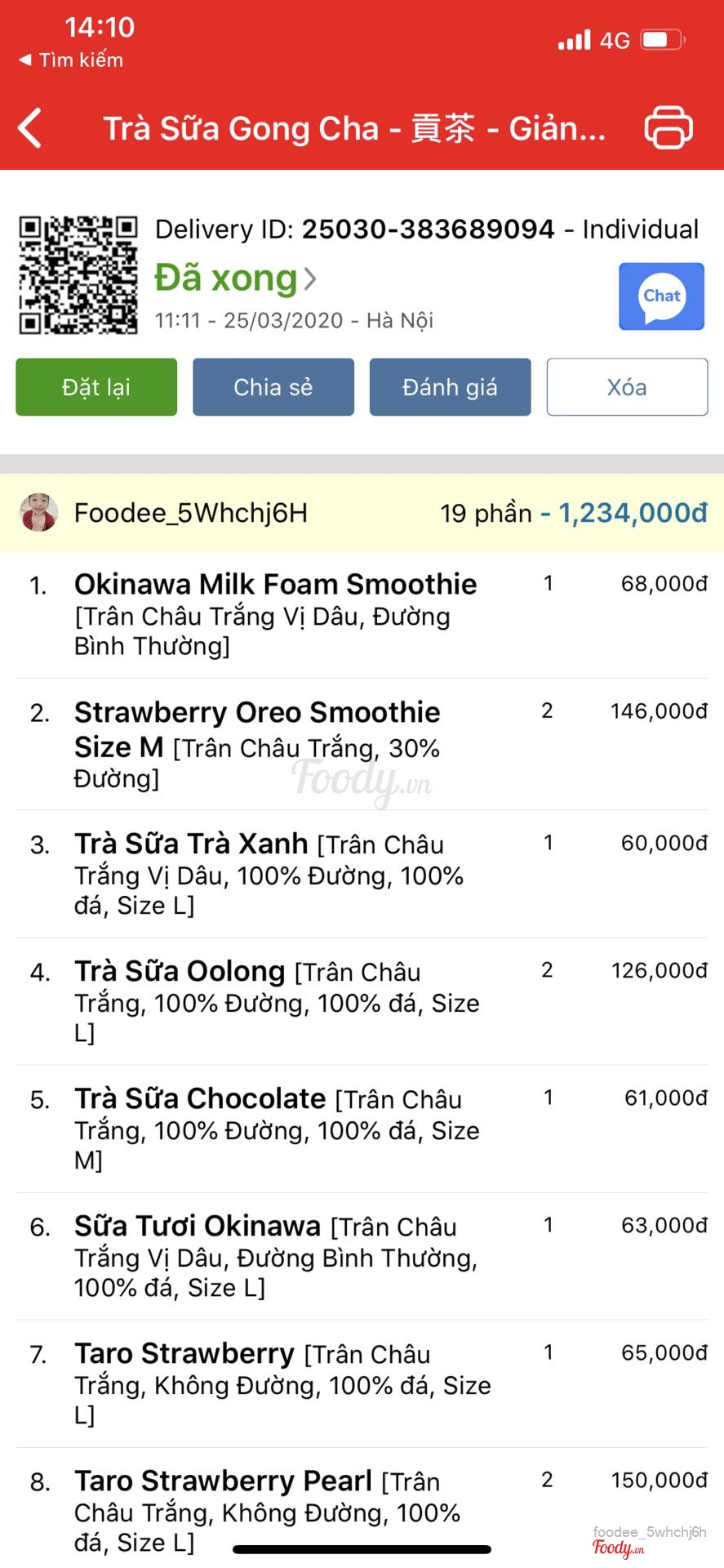Select Okinawa Milk Foam Smoothie item
Viewport: 724px width, 1568px height.
[276, 585]
